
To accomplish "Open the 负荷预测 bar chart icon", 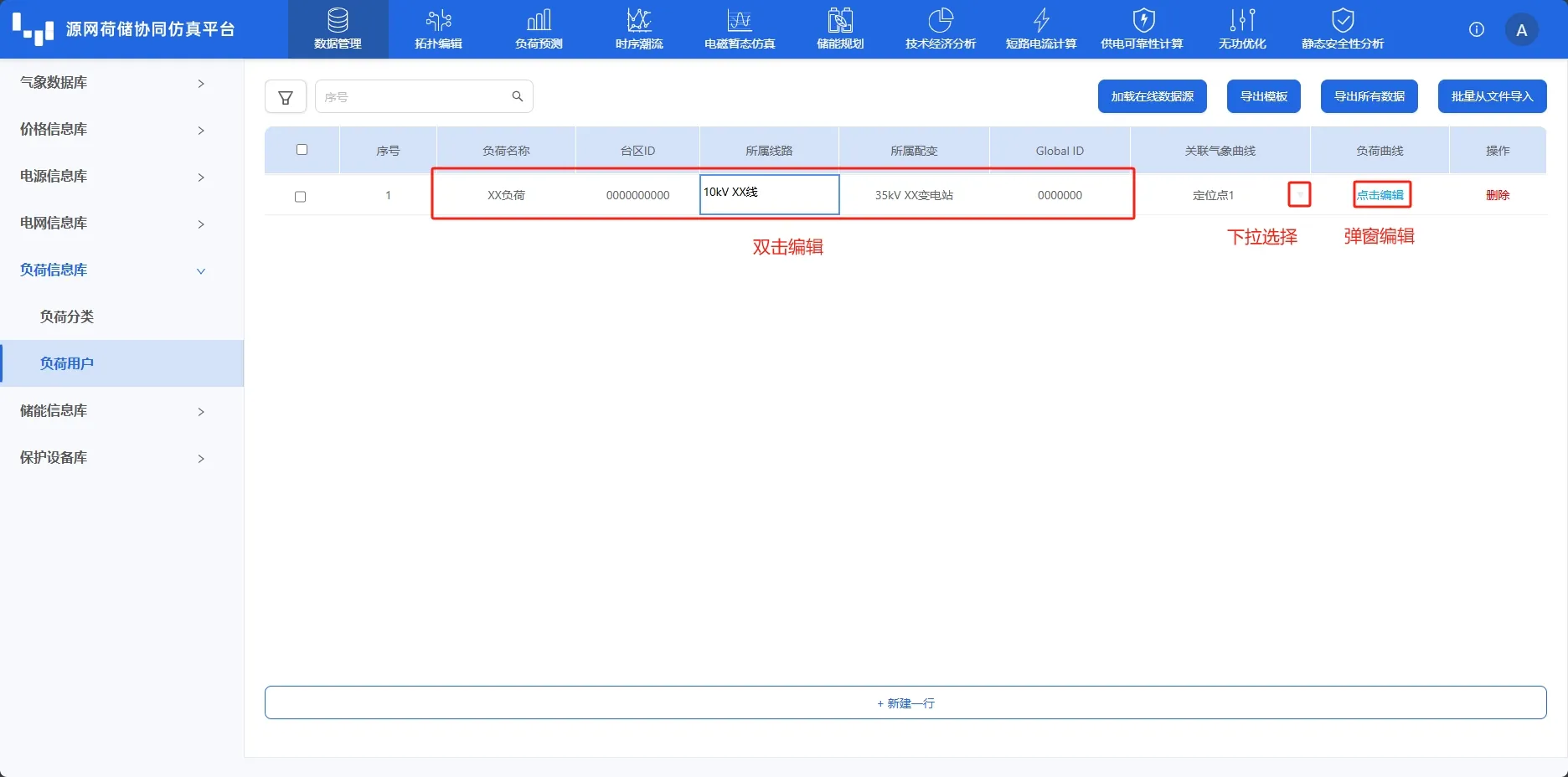I will click(539, 20).
